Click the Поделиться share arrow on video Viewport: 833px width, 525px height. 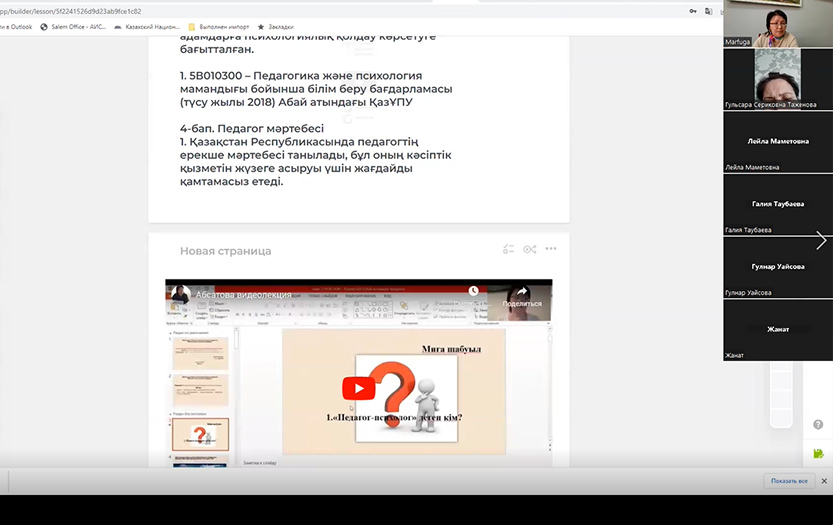(x=521, y=294)
